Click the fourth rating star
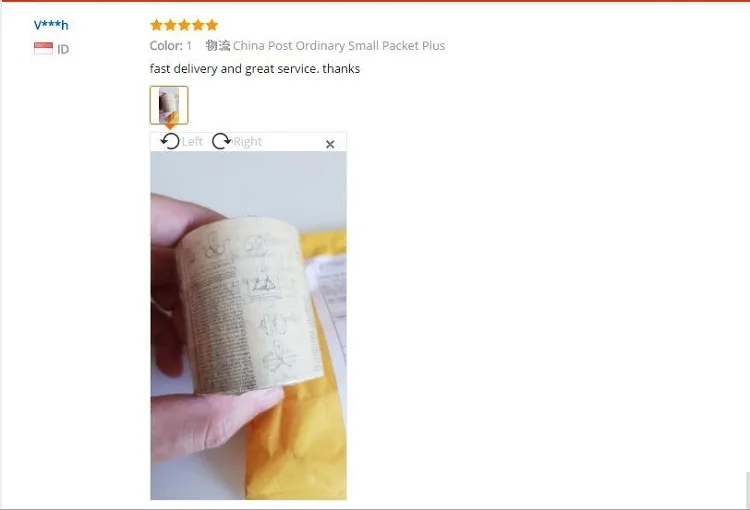 [x=198, y=25]
